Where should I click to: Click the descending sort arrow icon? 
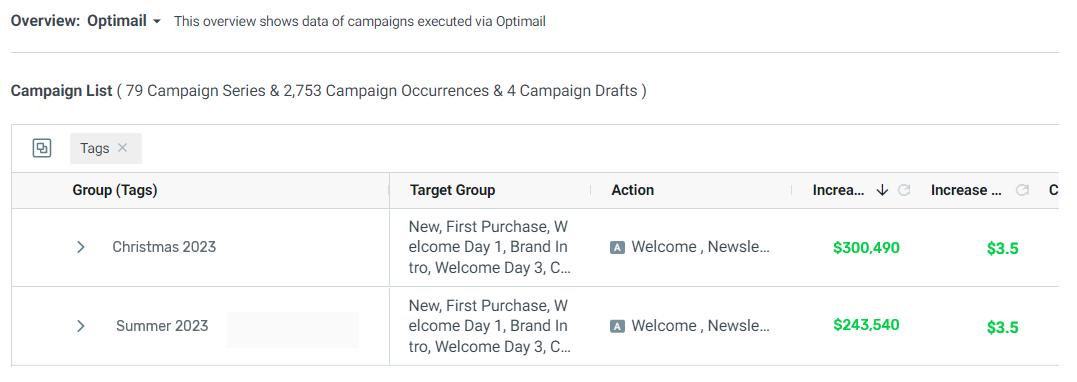(x=883, y=190)
